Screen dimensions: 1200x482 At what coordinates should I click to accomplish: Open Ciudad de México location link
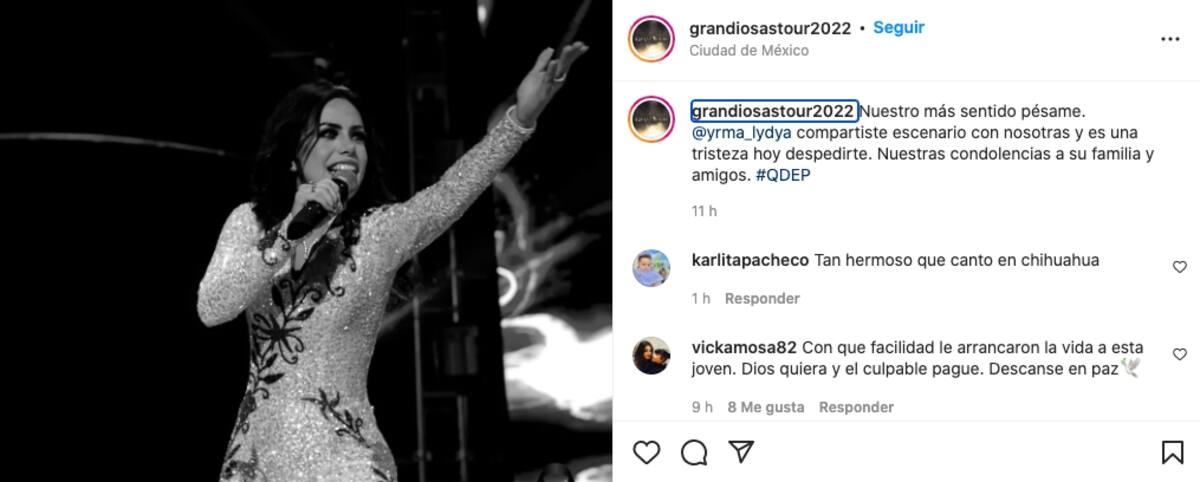749,50
